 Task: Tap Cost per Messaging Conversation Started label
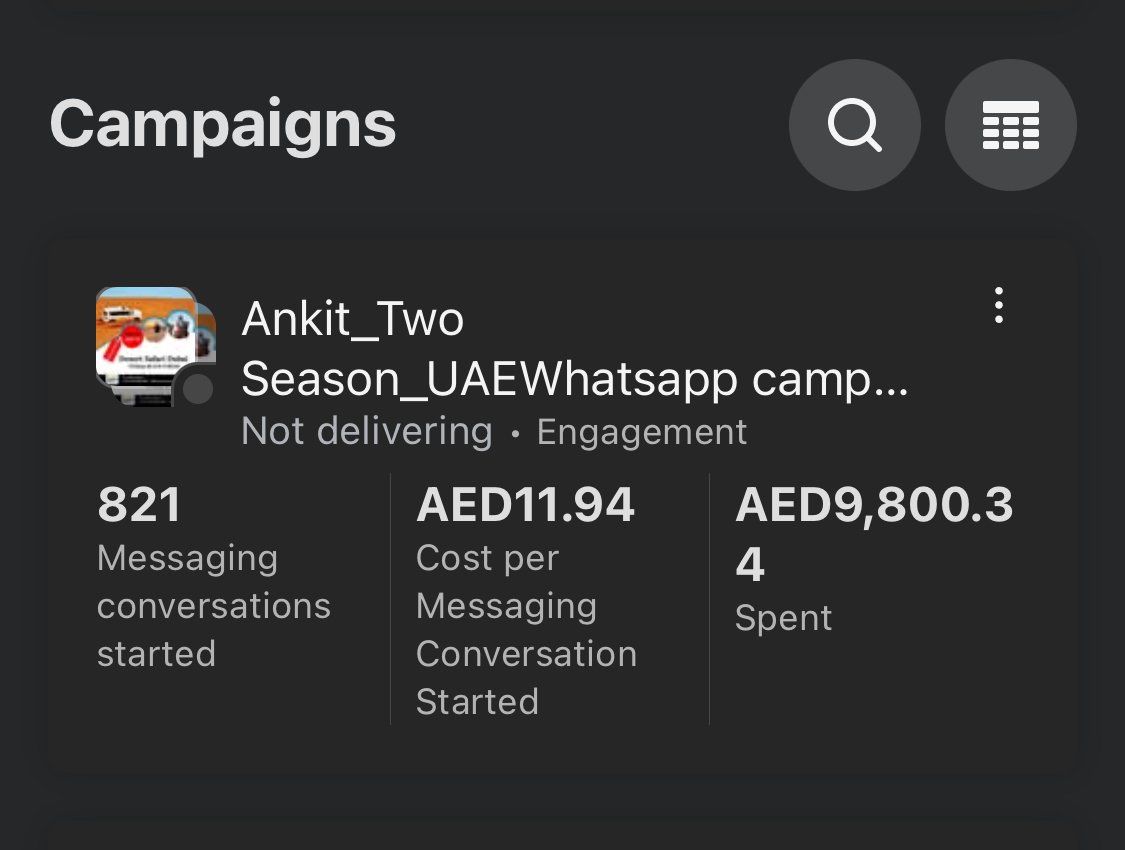click(526, 629)
